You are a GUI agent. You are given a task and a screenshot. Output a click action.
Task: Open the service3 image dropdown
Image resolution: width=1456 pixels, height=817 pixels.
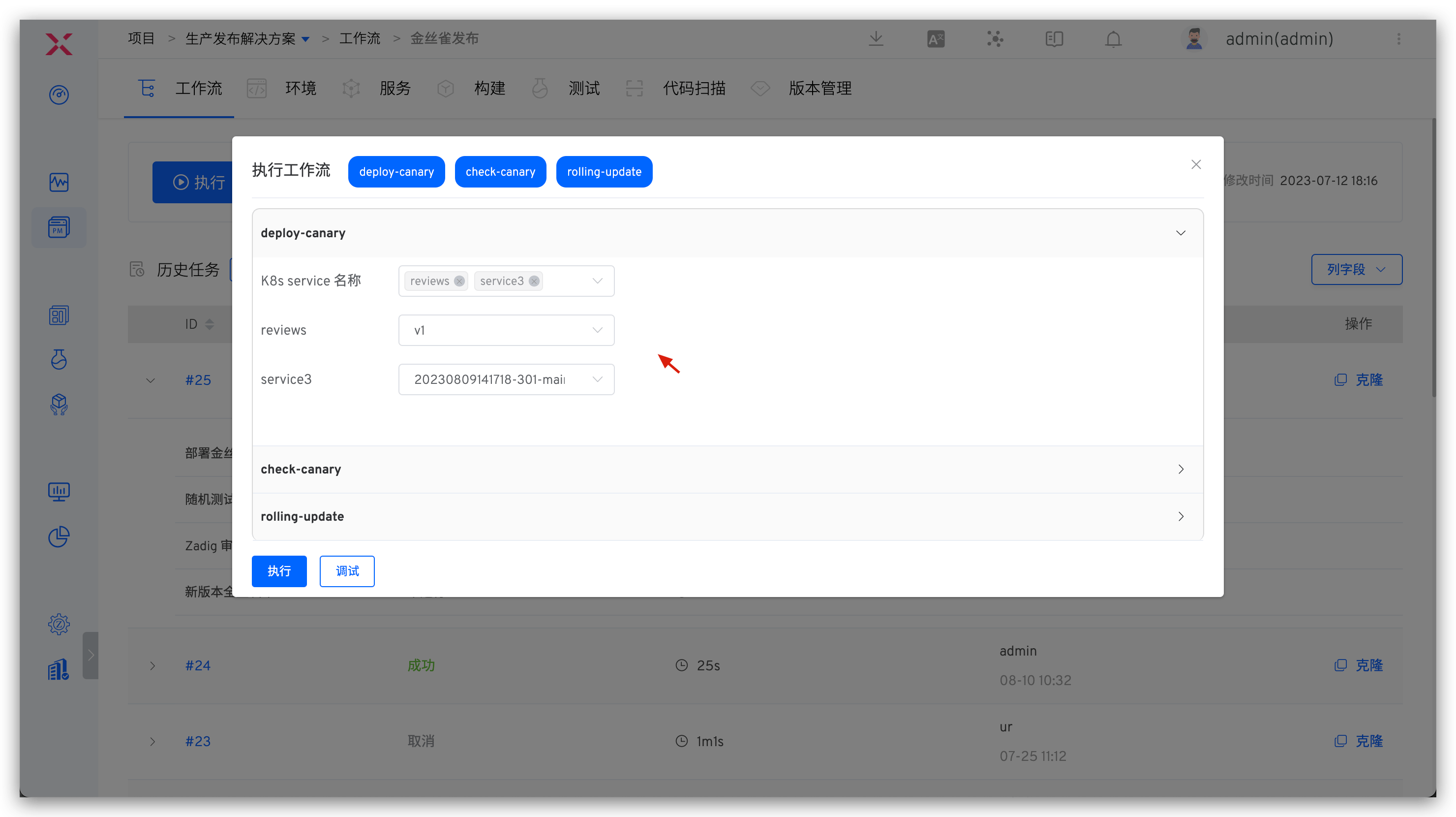tap(506, 379)
